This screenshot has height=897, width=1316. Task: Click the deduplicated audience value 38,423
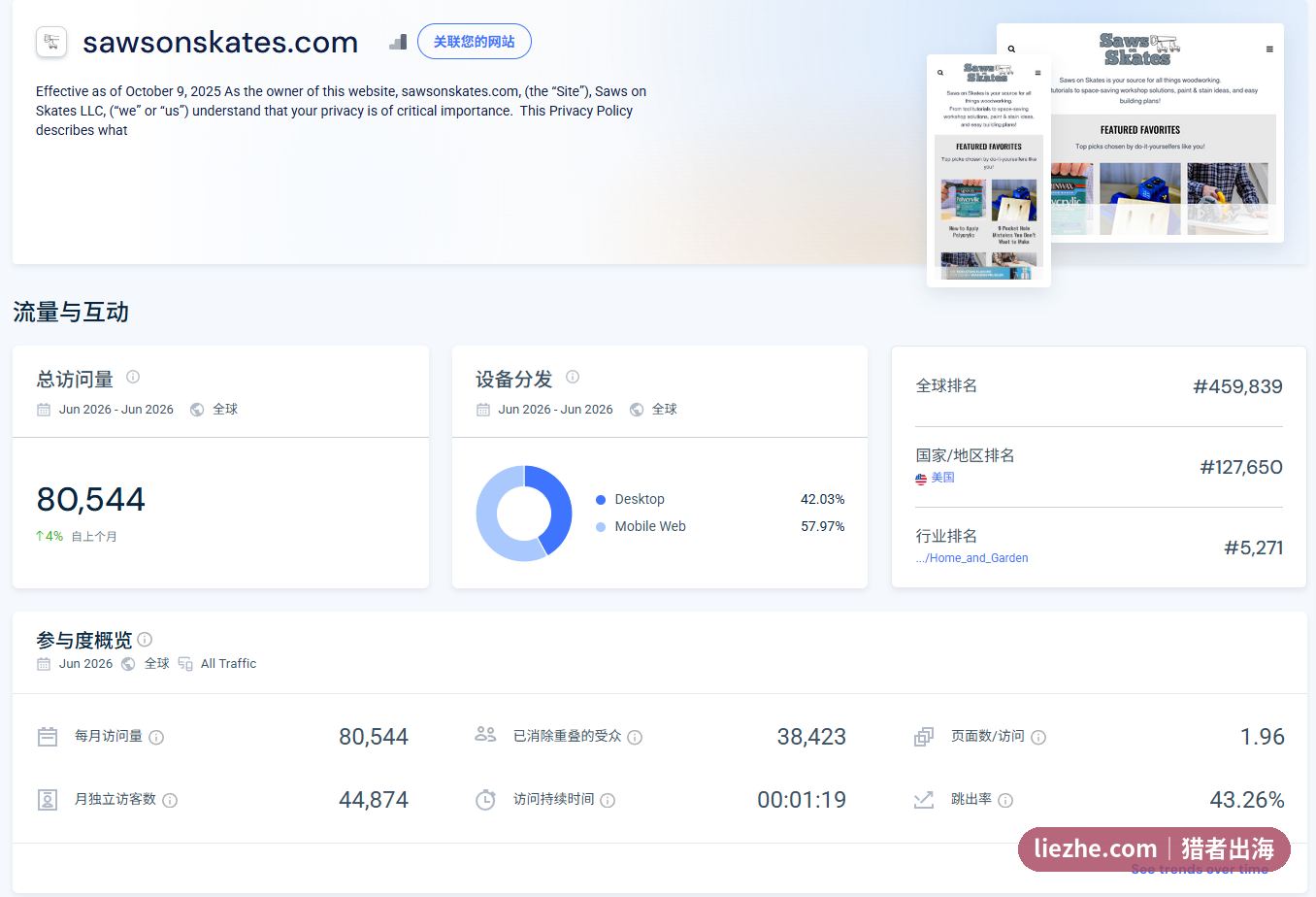[811, 737]
